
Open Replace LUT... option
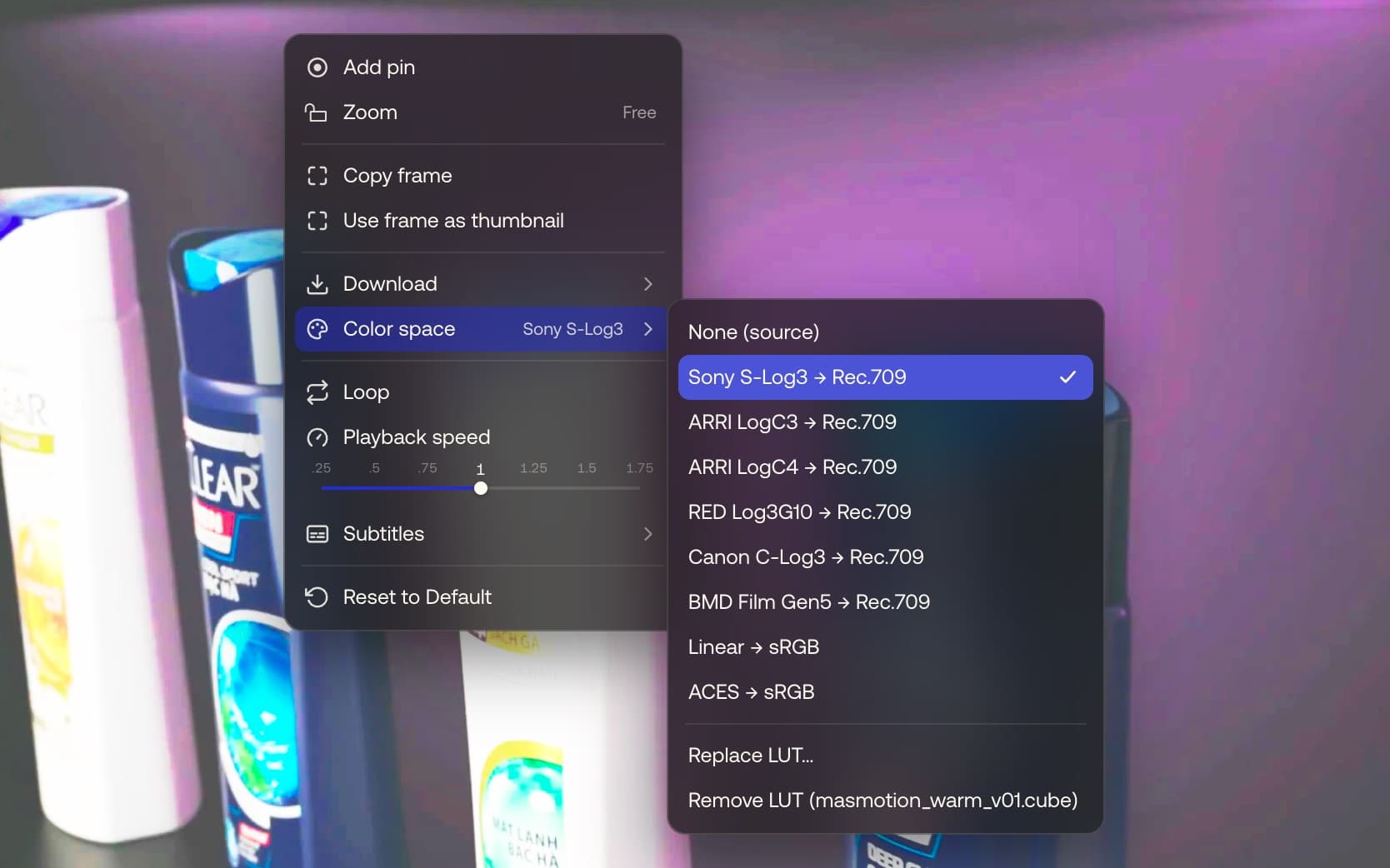pos(885,756)
